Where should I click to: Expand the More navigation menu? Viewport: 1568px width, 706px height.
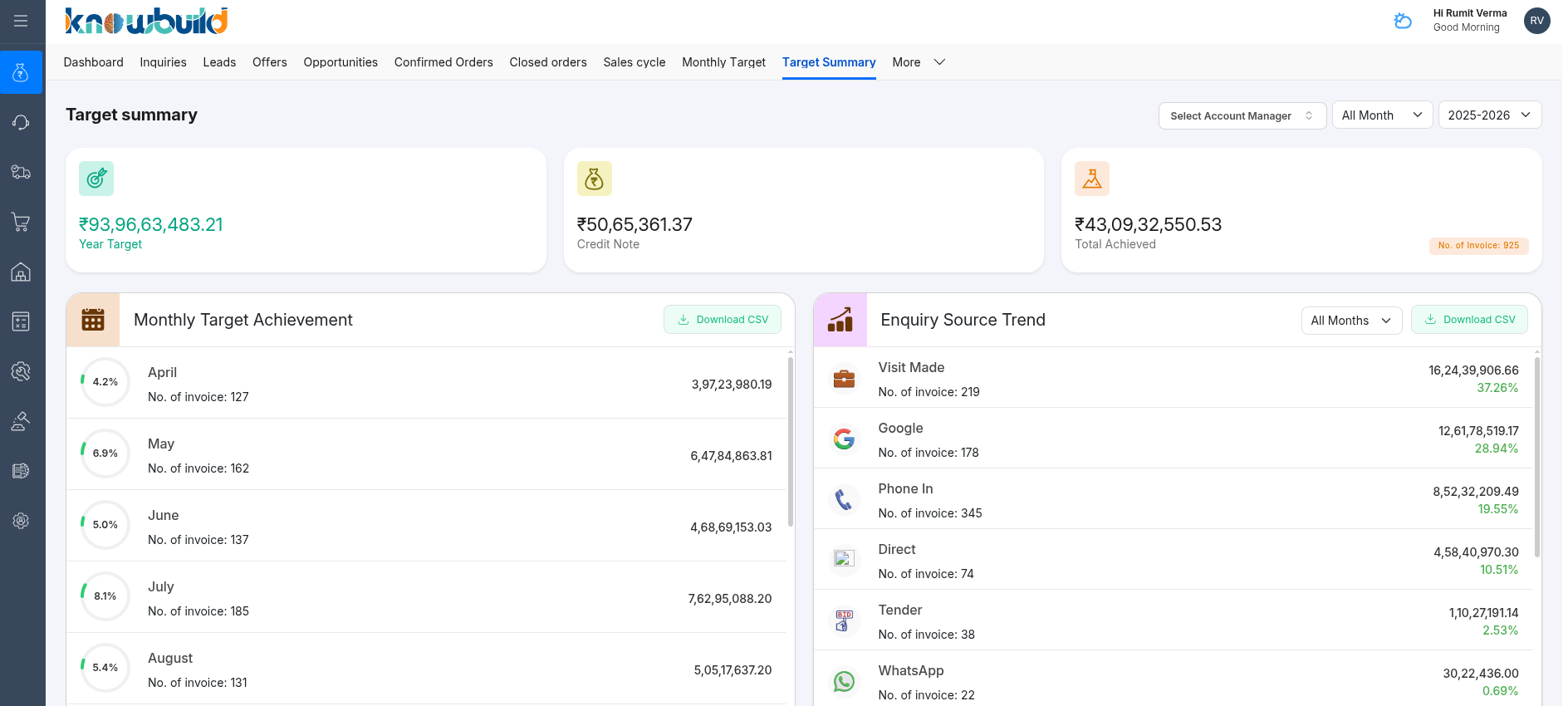point(919,62)
